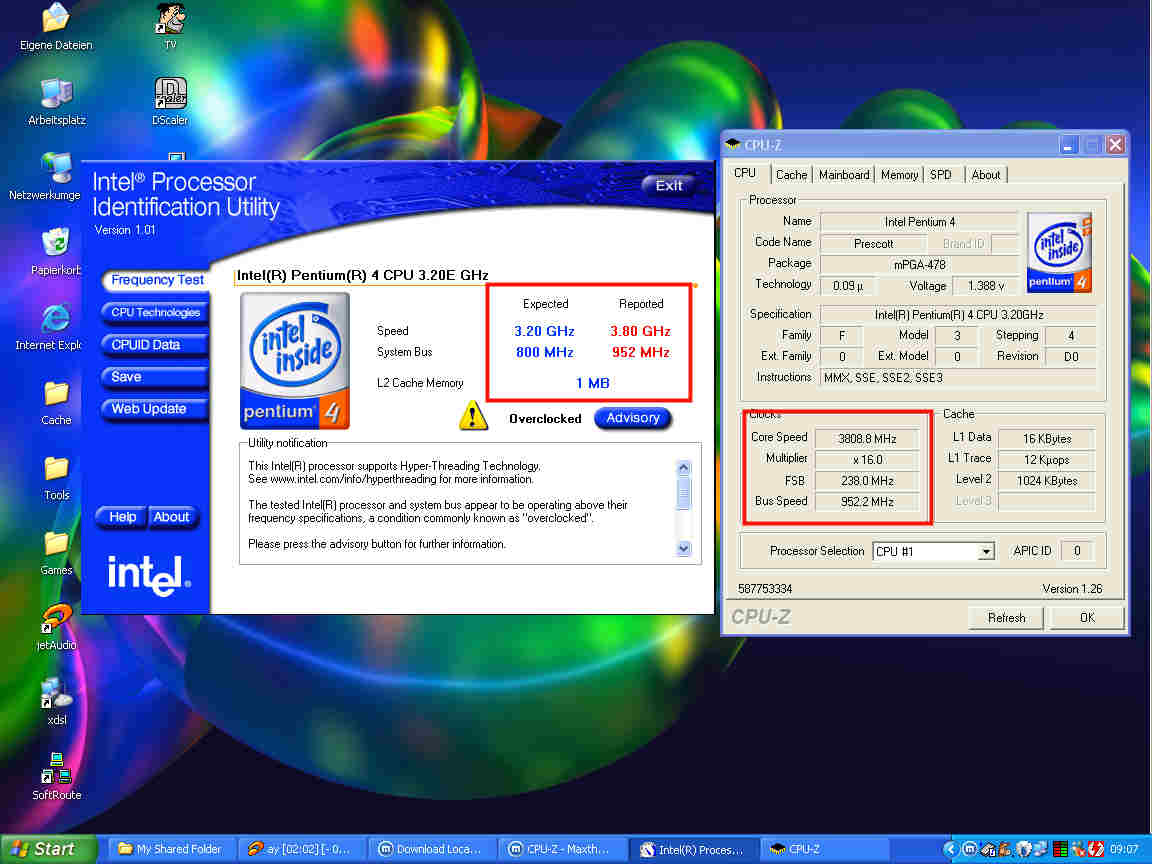Launch the jetAudio desktop shortcut
Viewport: 1152px width, 864px height.
pos(56,619)
